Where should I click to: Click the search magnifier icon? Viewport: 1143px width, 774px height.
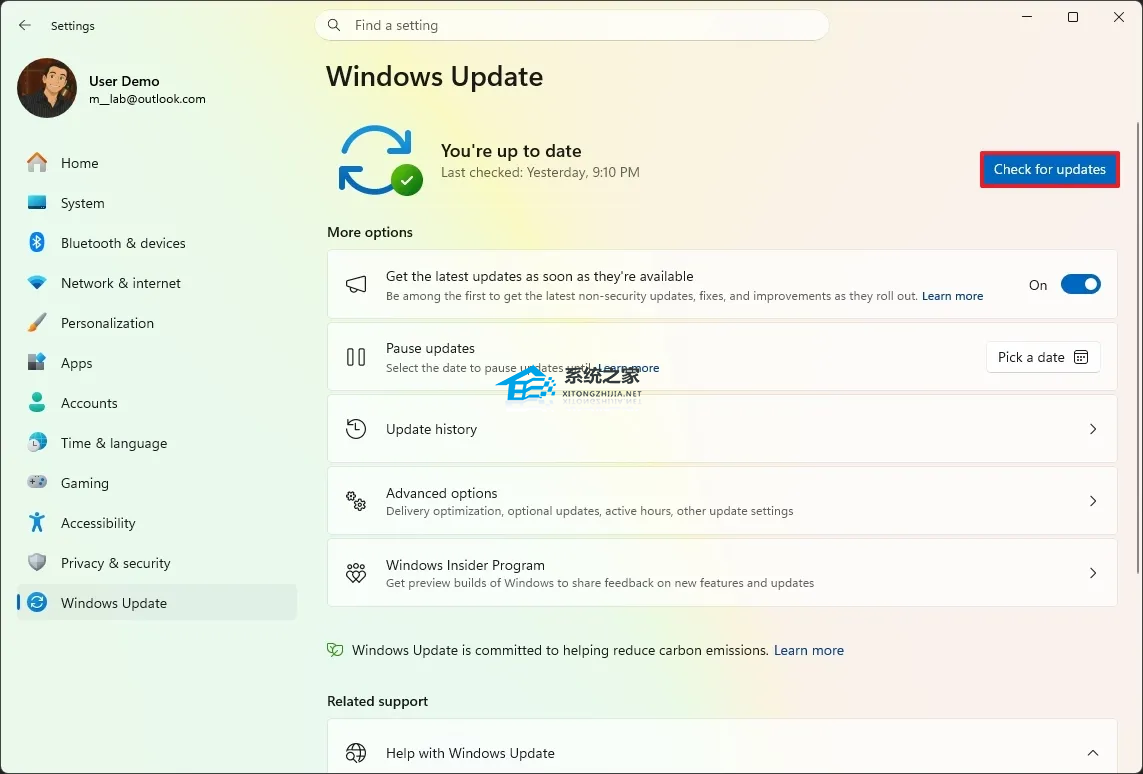pyautogui.click(x=334, y=26)
